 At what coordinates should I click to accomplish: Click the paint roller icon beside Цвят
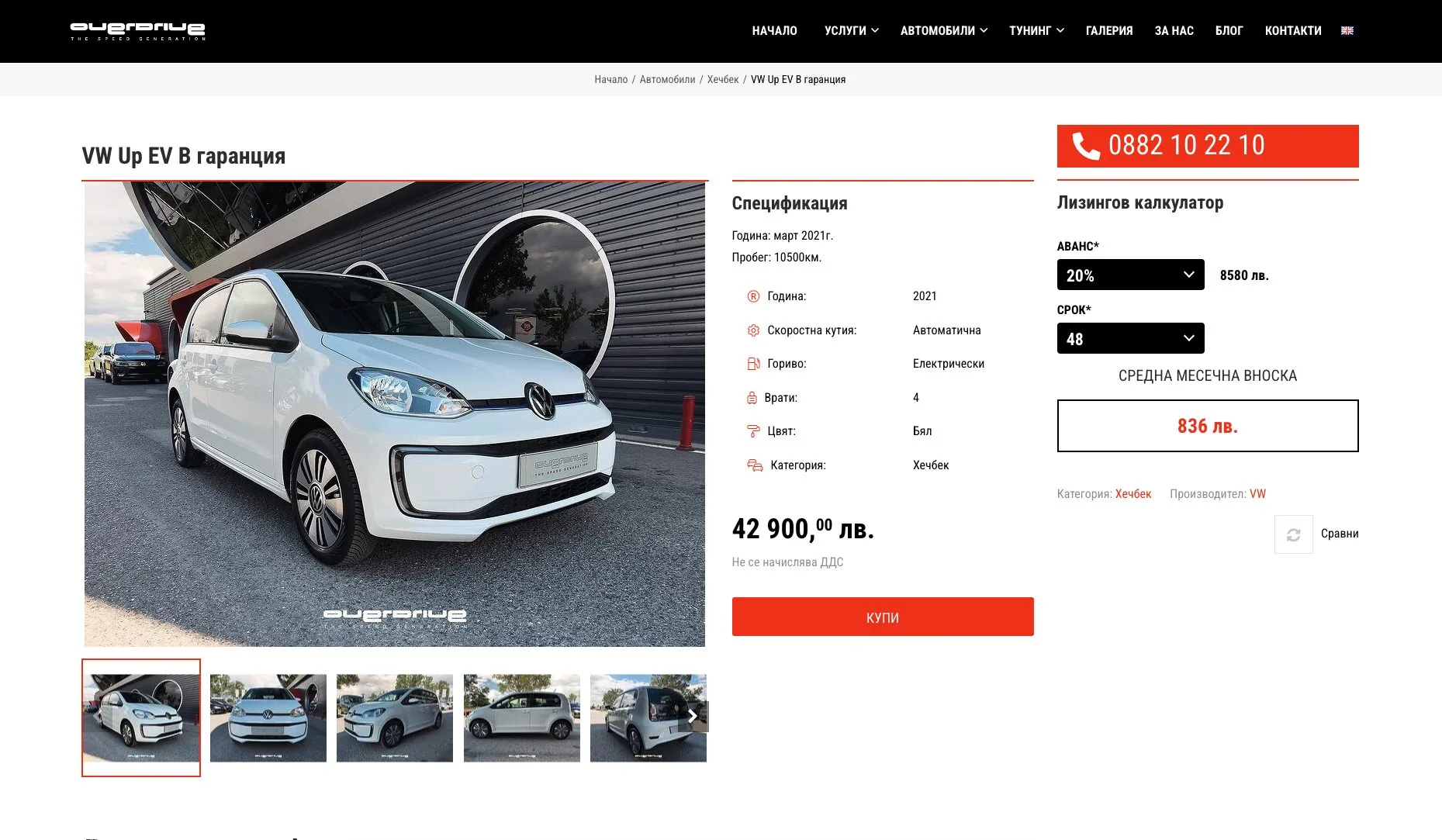[x=753, y=431]
